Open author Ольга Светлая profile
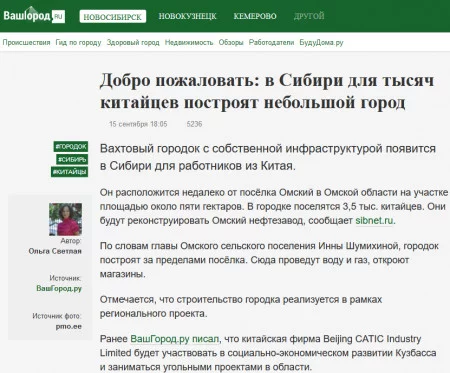Viewport: 450px width, 373px height. click(x=55, y=251)
